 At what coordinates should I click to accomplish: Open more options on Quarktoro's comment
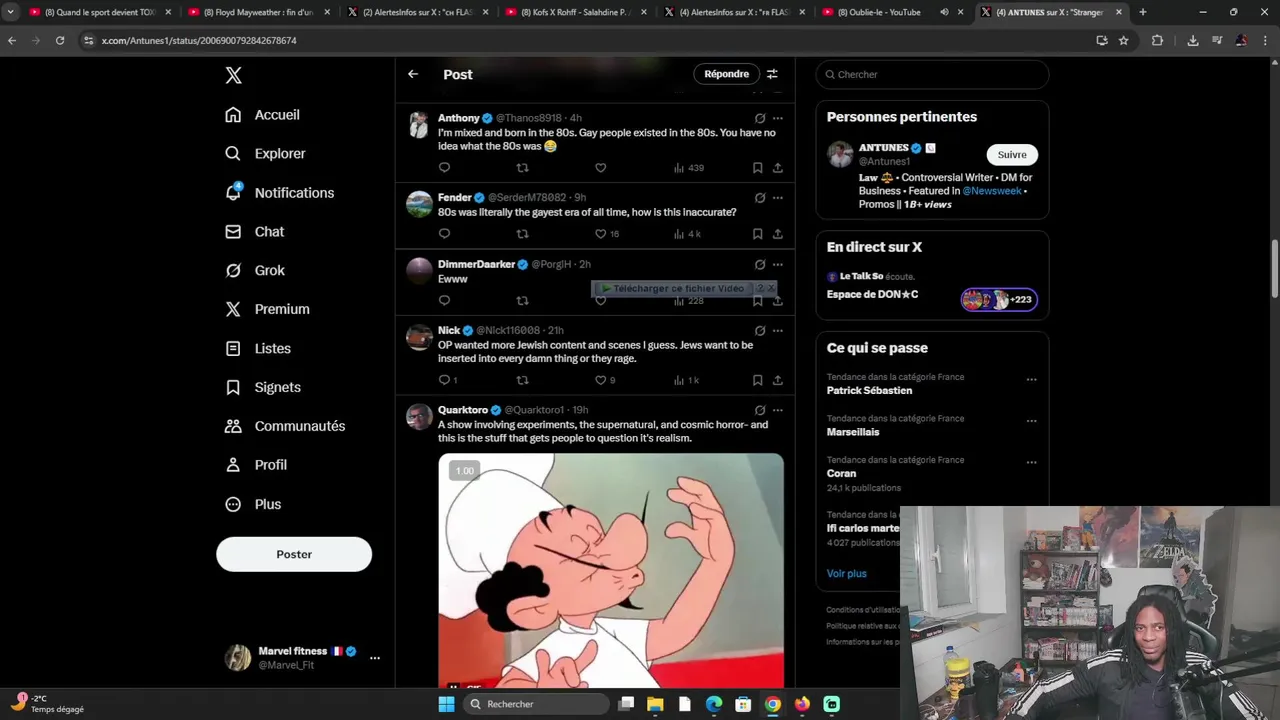778,411
